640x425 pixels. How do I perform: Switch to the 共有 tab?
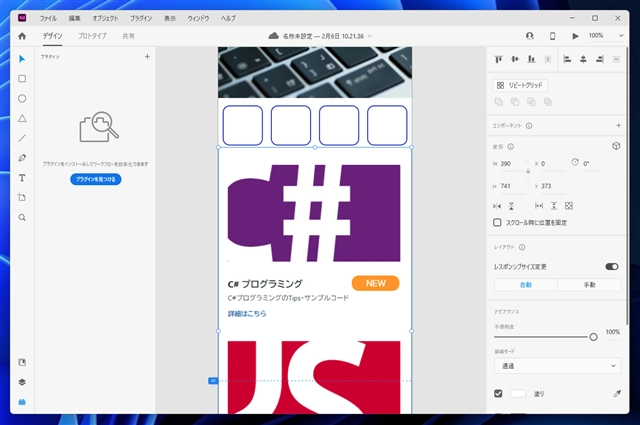pos(128,36)
